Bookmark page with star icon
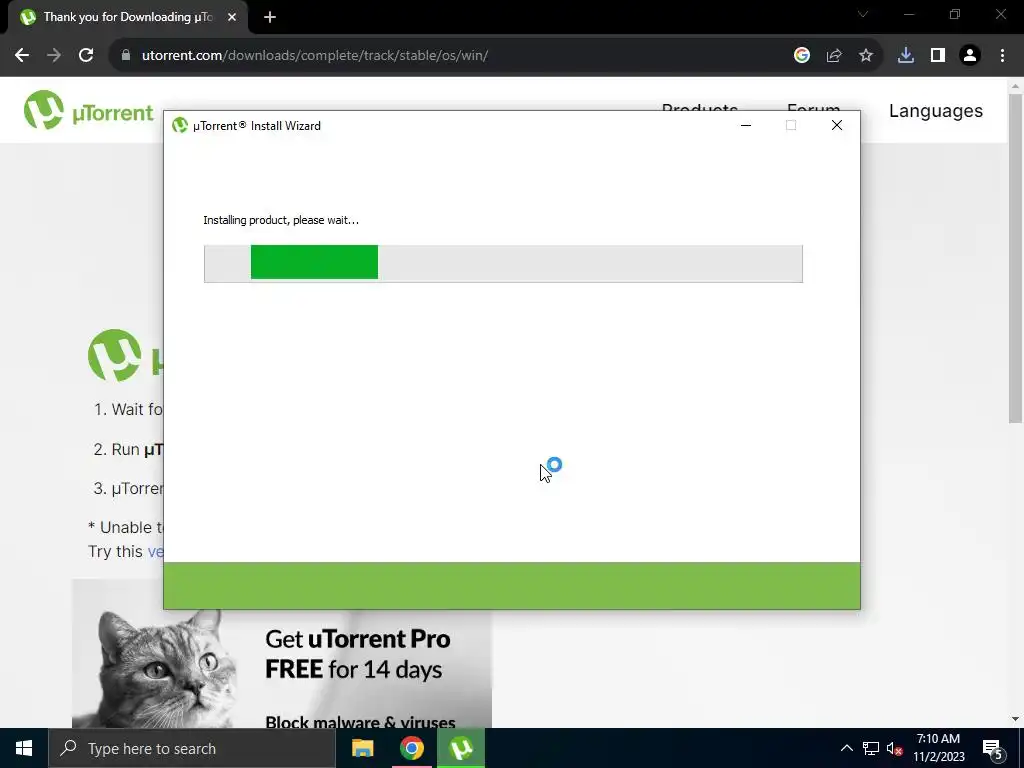This screenshot has height=768, width=1024. coord(866,56)
